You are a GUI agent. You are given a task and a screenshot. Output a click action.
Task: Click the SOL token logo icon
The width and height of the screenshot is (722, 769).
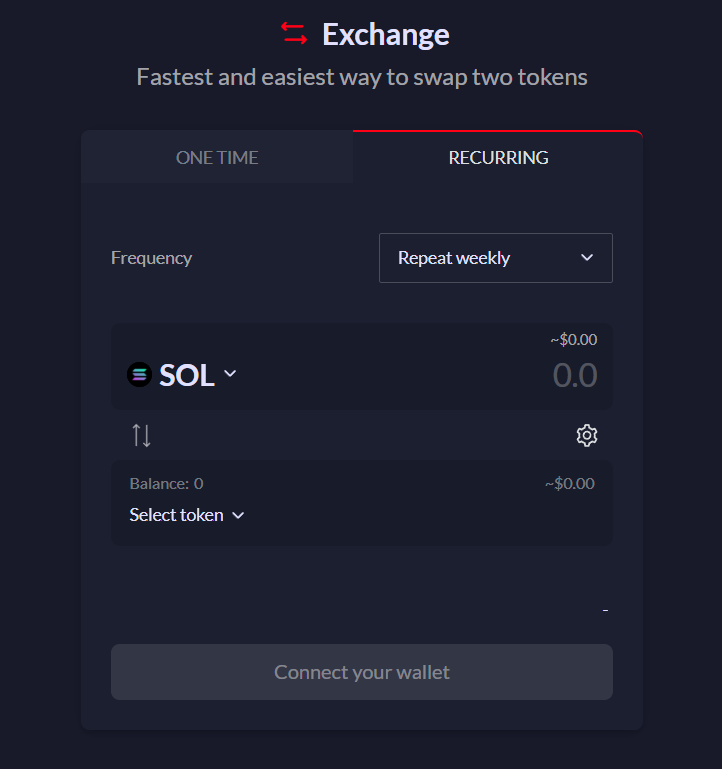(x=139, y=375)
